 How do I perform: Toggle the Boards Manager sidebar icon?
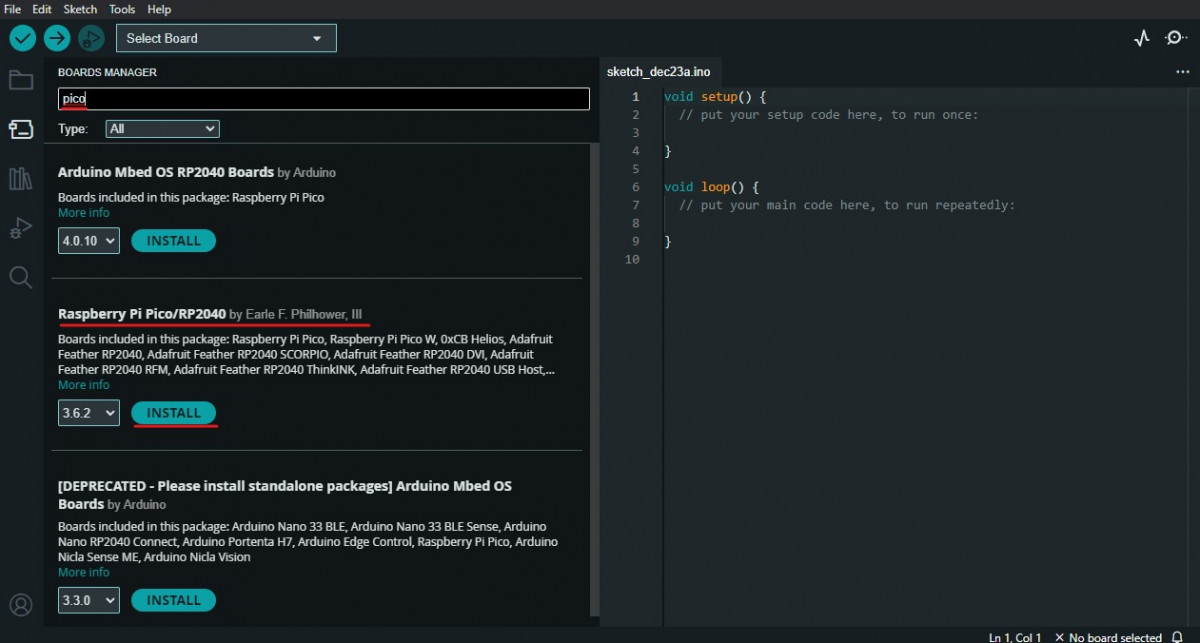click(x=21, y=129)
